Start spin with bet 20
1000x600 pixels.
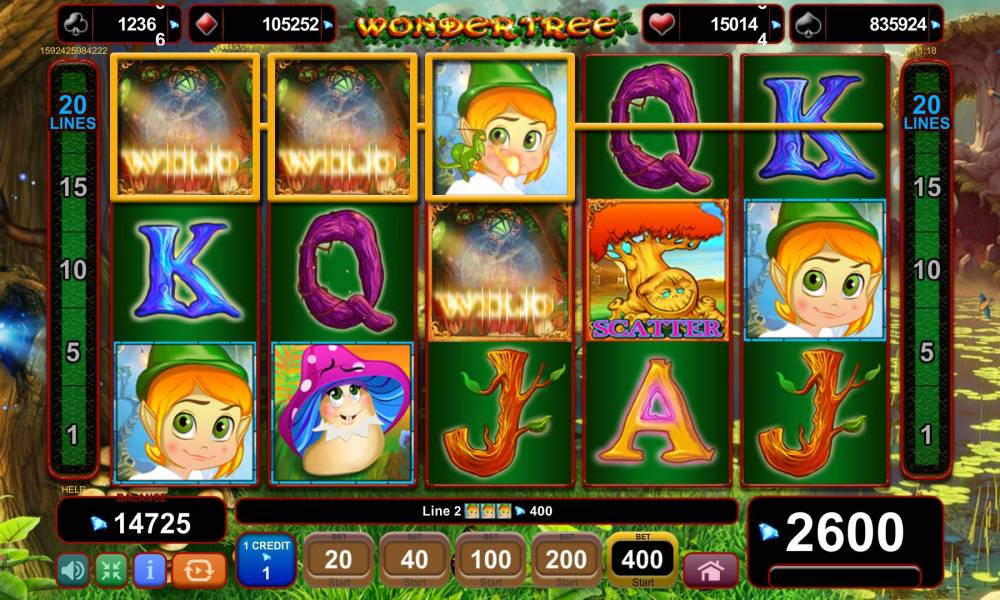coord(338,560)
